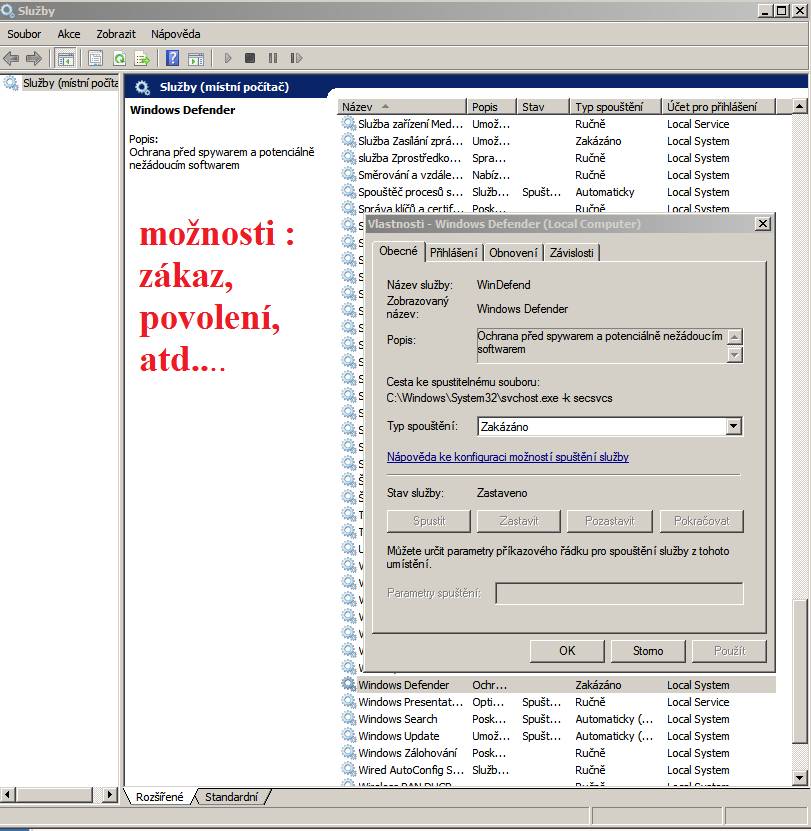
Task: Click the Pozastavit button
Action: tap(609, 521)
